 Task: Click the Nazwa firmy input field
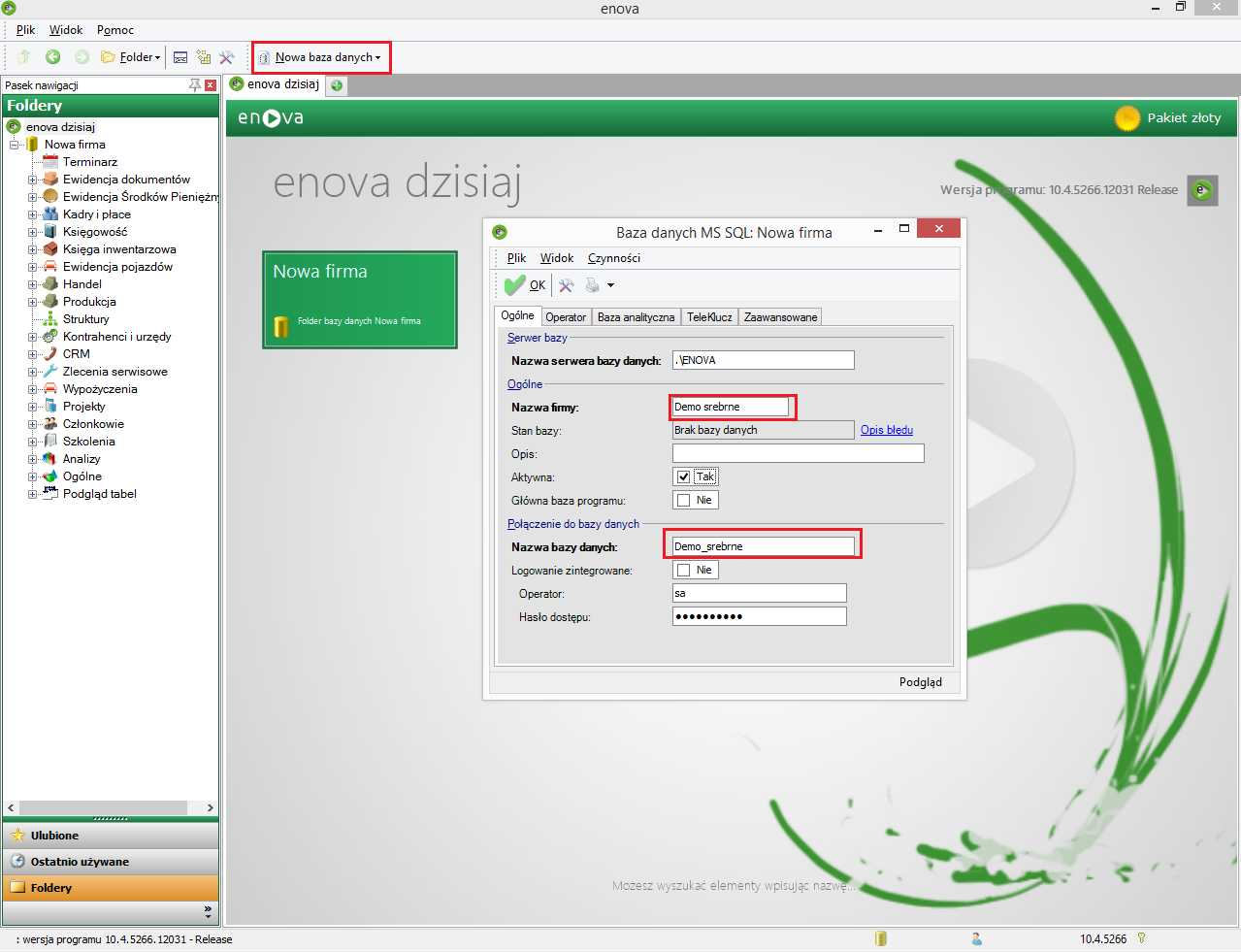click(731, 407)
